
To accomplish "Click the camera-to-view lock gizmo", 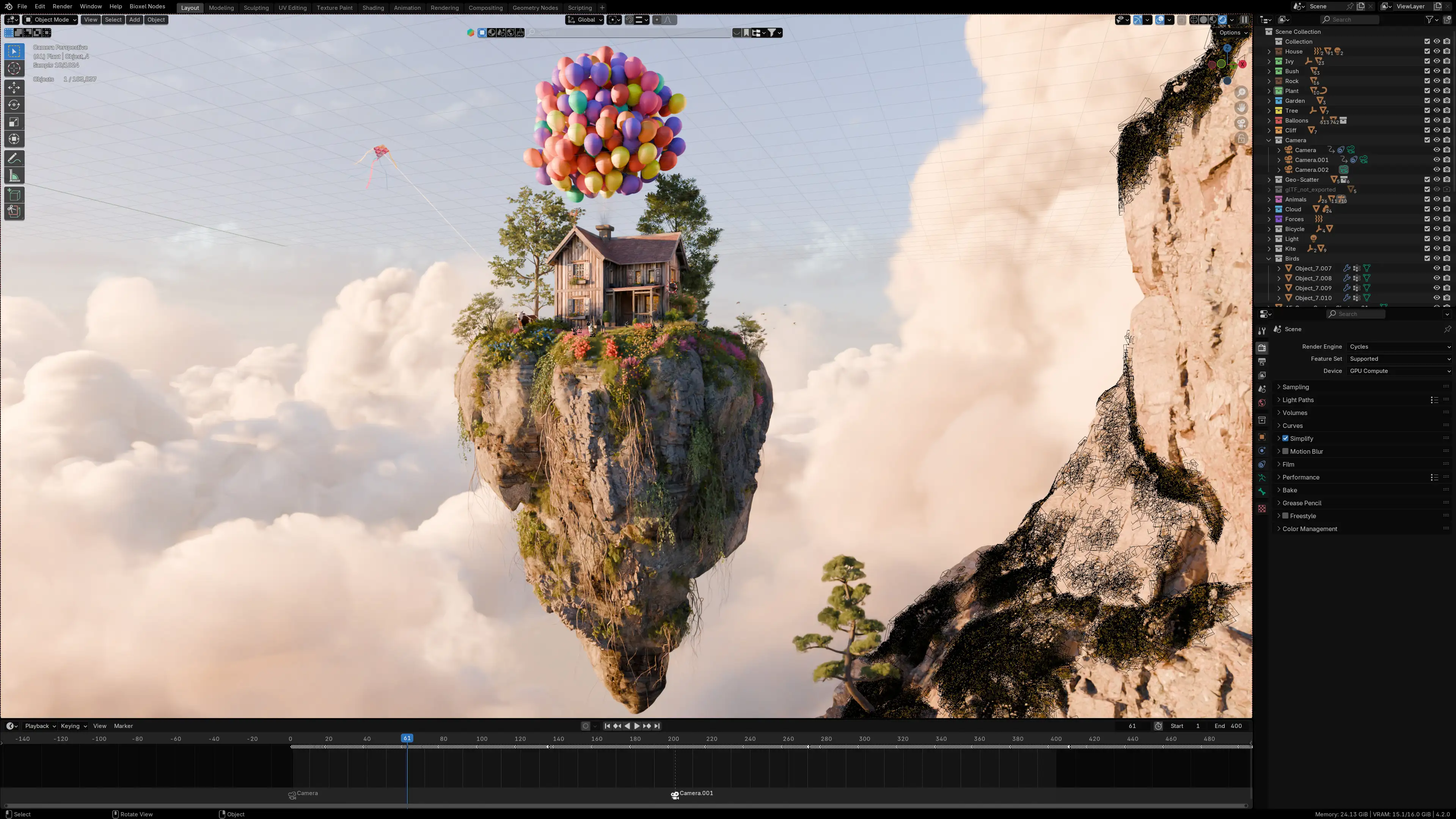I will click(1241, 138).
